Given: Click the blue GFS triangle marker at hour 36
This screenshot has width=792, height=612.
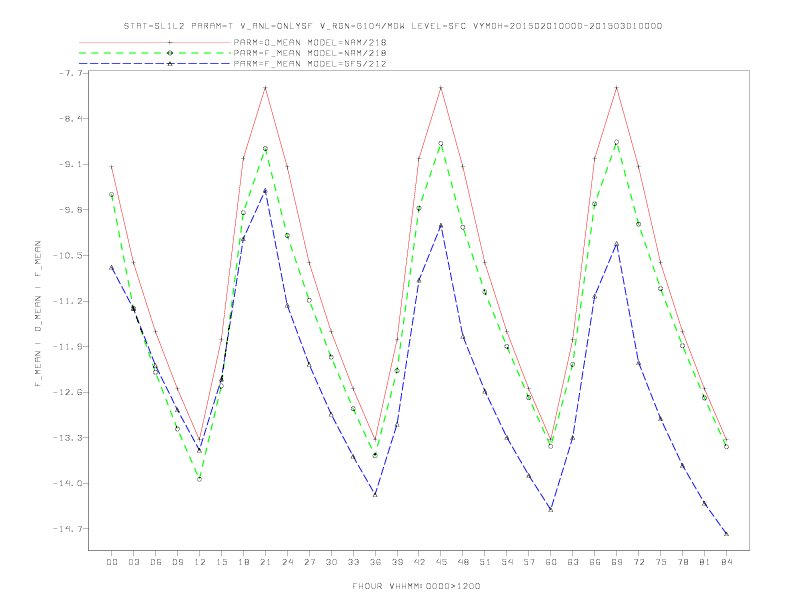Looking at the screenshot, I should pyautogui.click(x=375, y=494).
